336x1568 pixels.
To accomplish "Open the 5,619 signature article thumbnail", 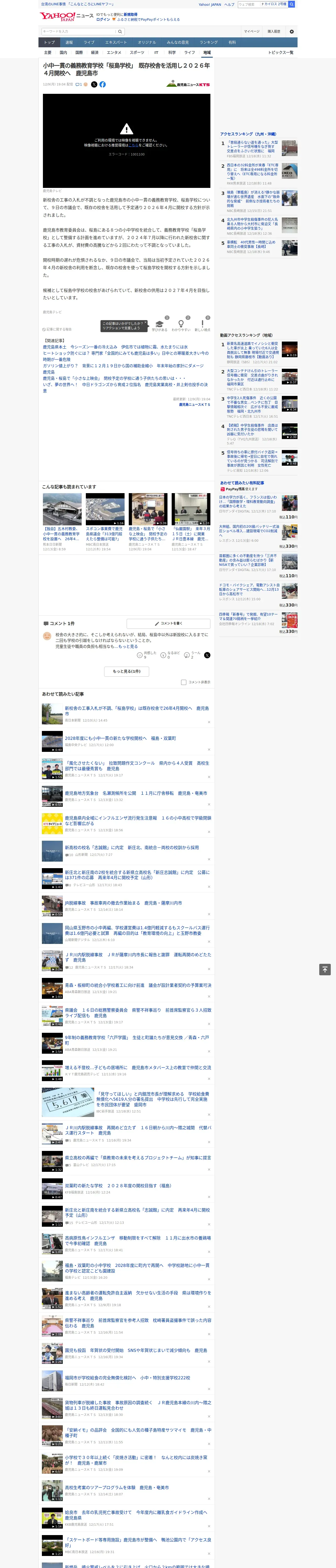I will (x=68, y=1102).
